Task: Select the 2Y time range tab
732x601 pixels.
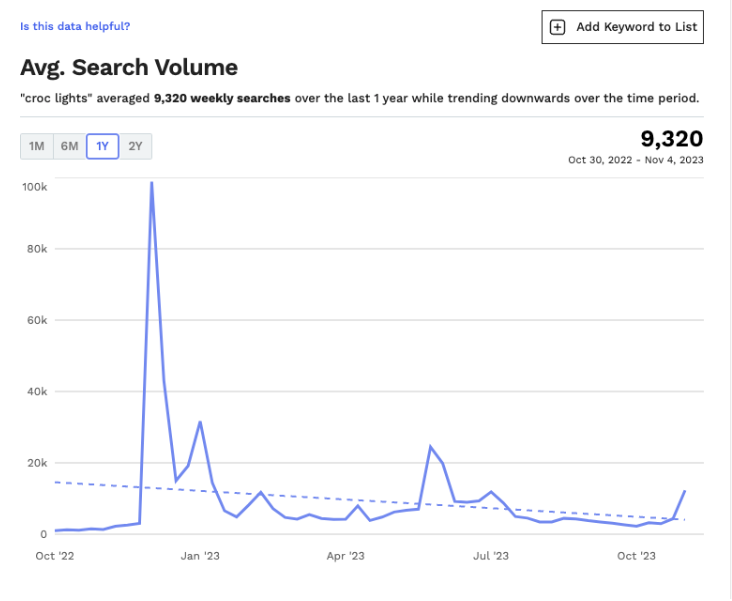Action: (135, 147)
